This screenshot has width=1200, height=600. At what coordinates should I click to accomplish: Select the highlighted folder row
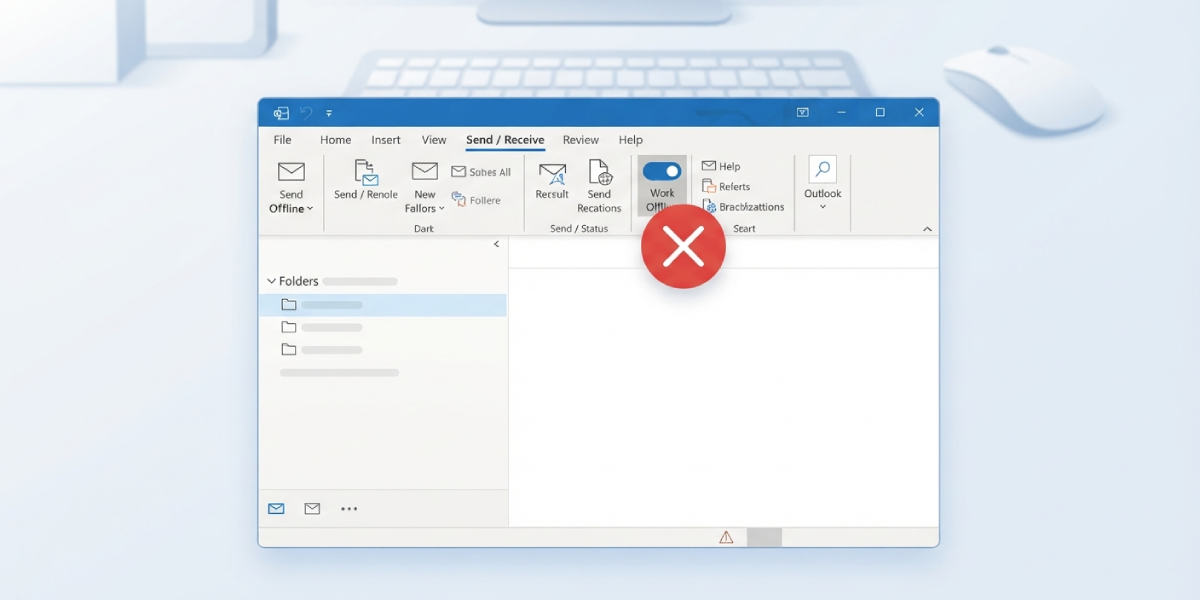tap(383, 305)
